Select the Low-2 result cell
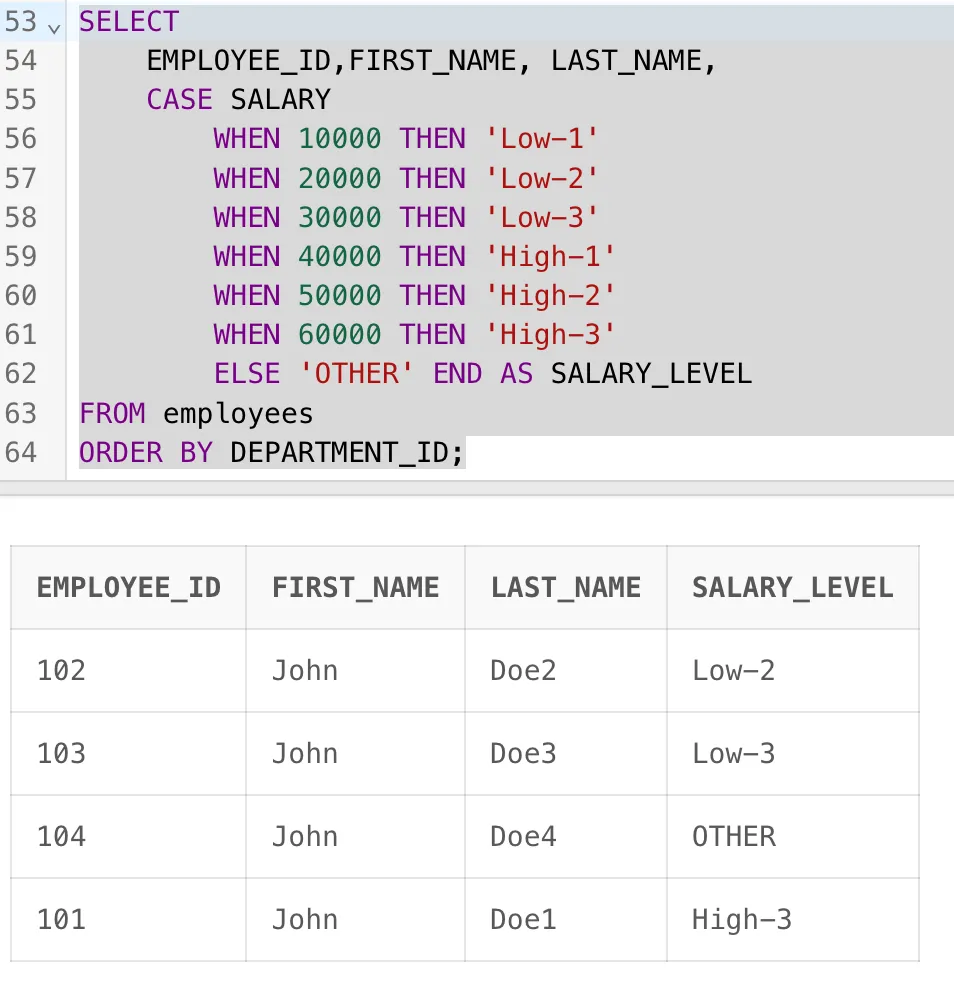 tap(793, 671)
